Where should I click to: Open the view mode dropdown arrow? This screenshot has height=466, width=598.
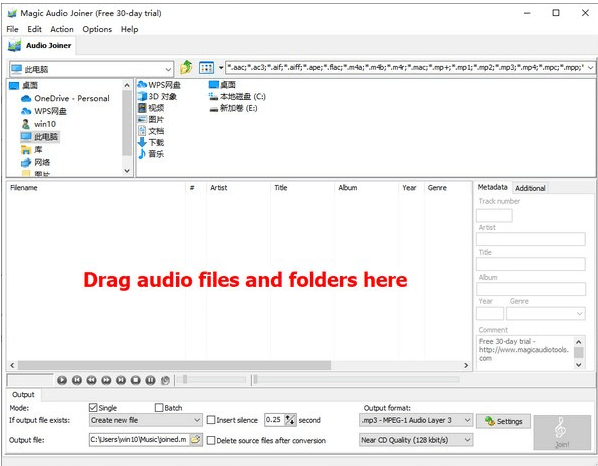click(x=220, y=68)
